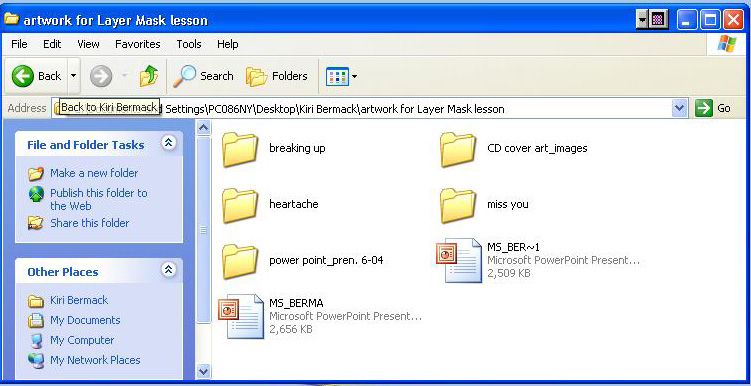Click the Windows flag logo in menu bar
Screen dimensions: 751x386
point(727,44)
